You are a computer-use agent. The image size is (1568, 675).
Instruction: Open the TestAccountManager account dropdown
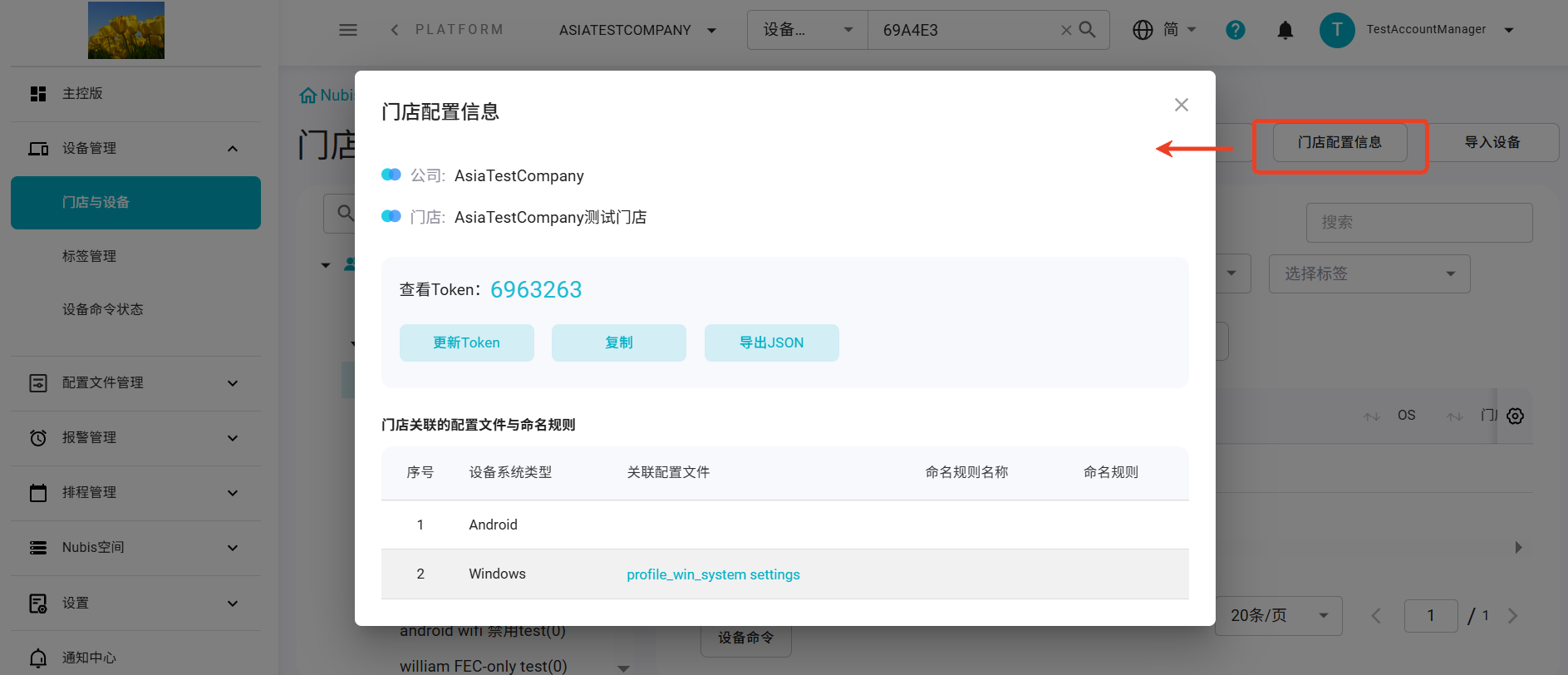(x=1509, y=30)
